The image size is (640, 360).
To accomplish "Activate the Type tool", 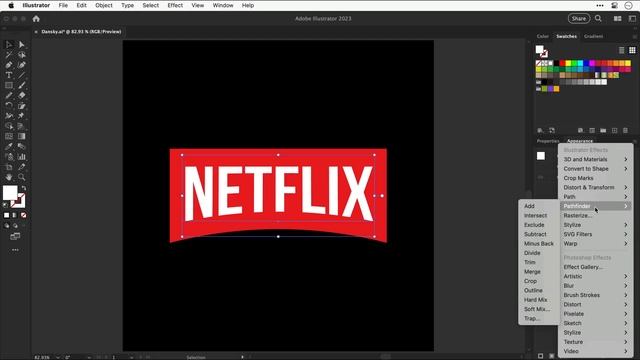I will (x=9, y=75).
